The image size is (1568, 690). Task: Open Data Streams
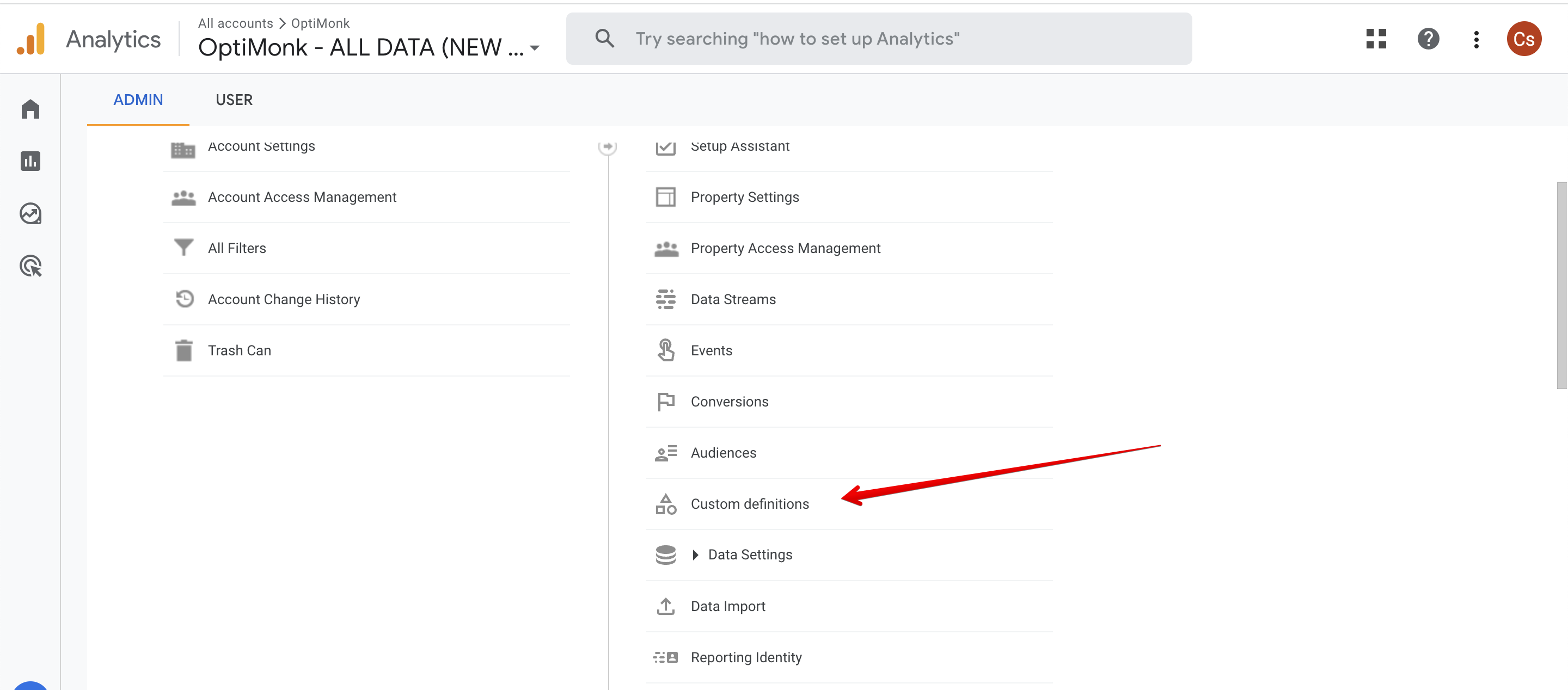pyautogui.click(x=733, y=299)
